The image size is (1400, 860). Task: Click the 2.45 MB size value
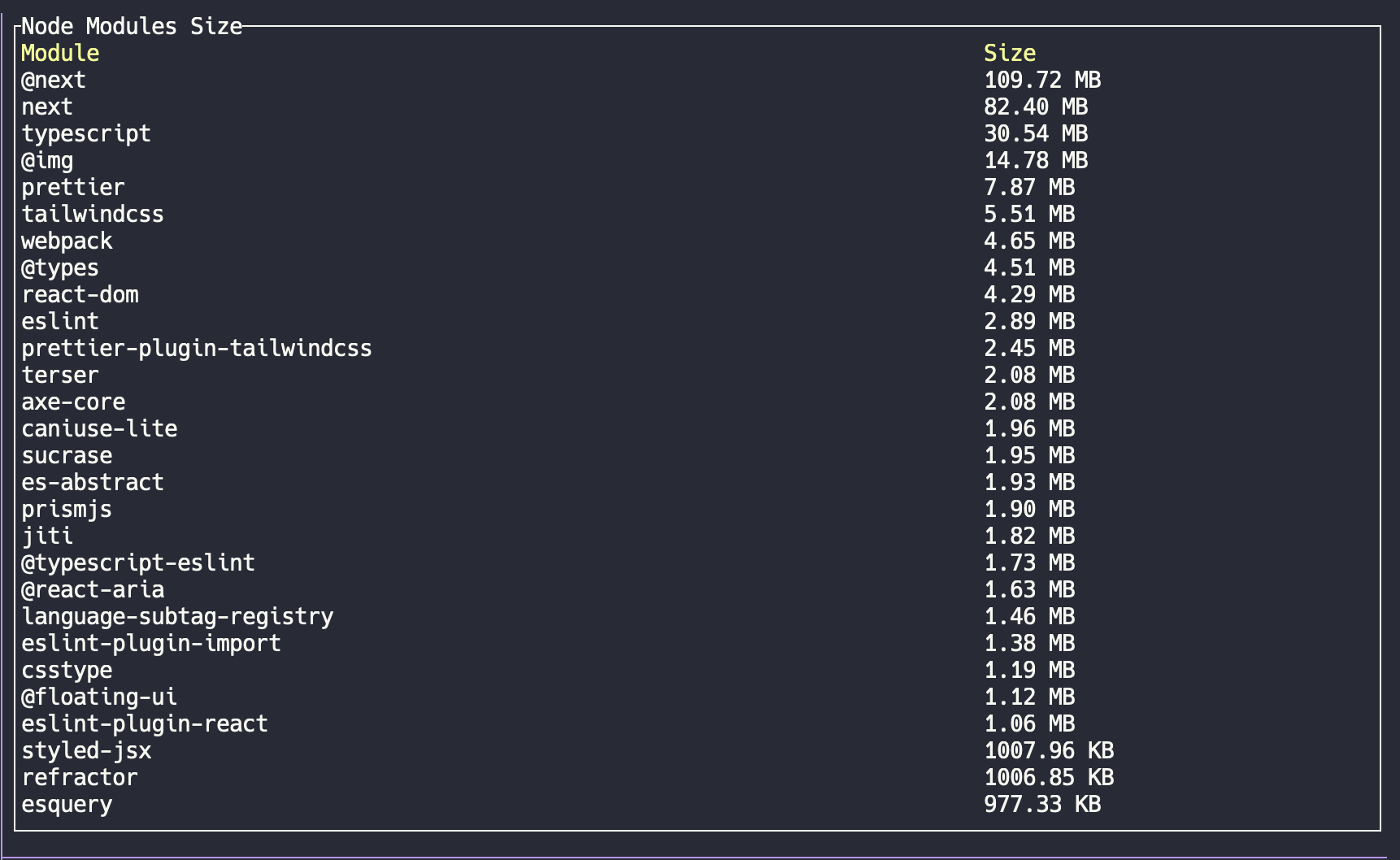pos(1029,349)
